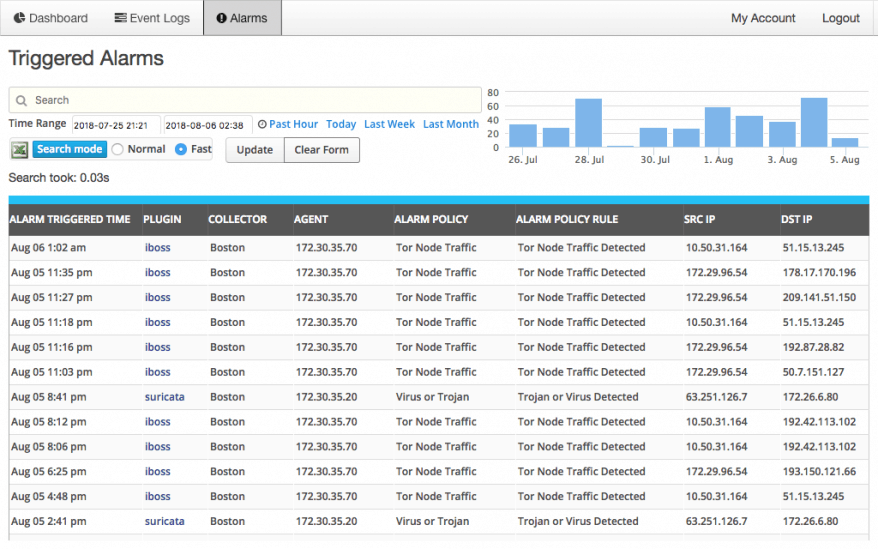Click the end time field 2018-08-06 02:38
The width and height of the screenshot is (878, 549).
point(207,125)
